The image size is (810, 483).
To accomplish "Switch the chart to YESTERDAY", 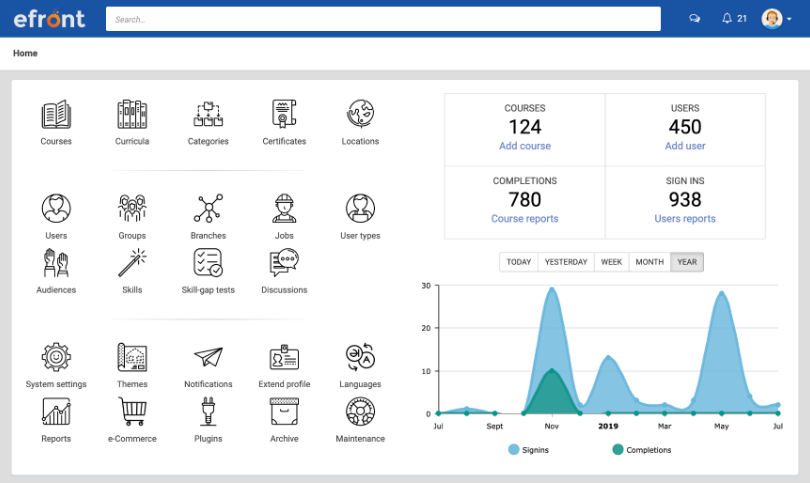I will pos(566,262).
